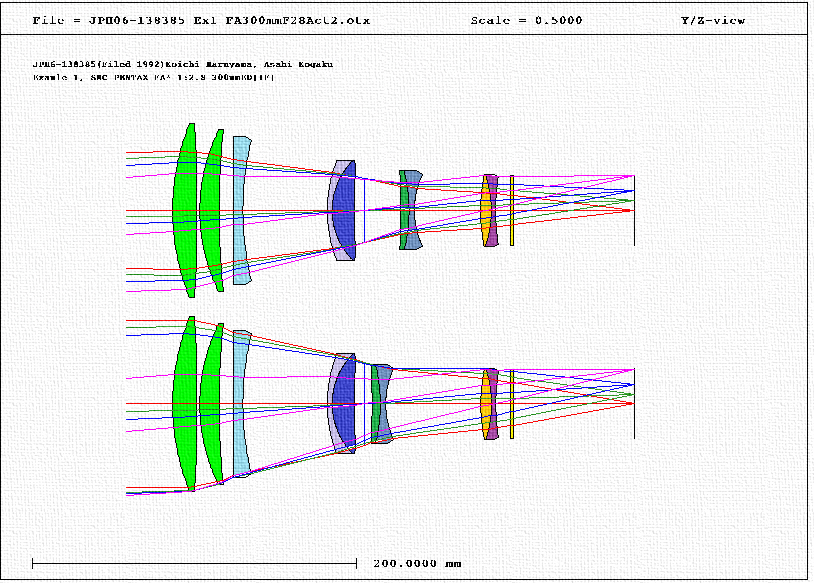This screenshot has width=814, height=583.
Task: Select the yellow-purple doublet in upper diagram
Action: coord(490,210)
